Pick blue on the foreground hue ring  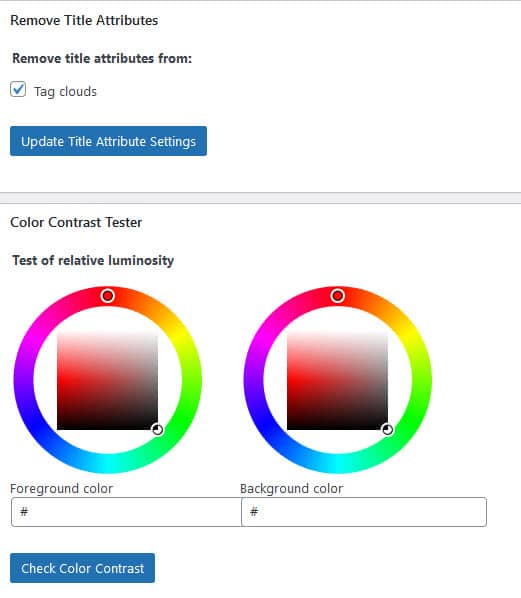35,422
